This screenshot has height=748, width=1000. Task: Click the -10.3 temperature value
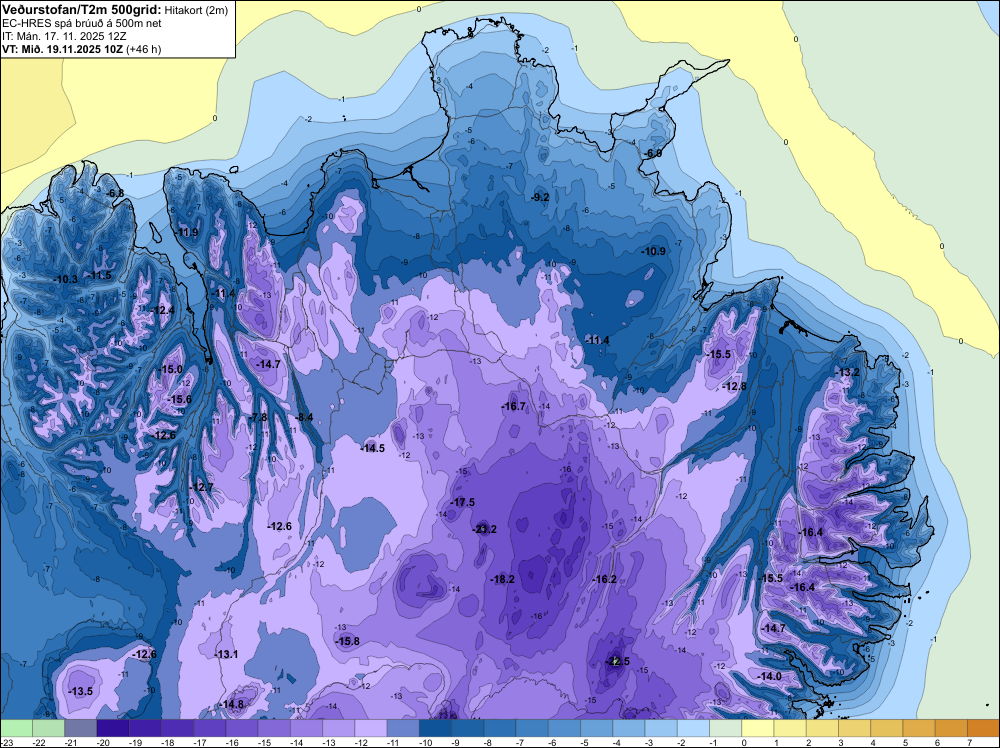[66, 279]
